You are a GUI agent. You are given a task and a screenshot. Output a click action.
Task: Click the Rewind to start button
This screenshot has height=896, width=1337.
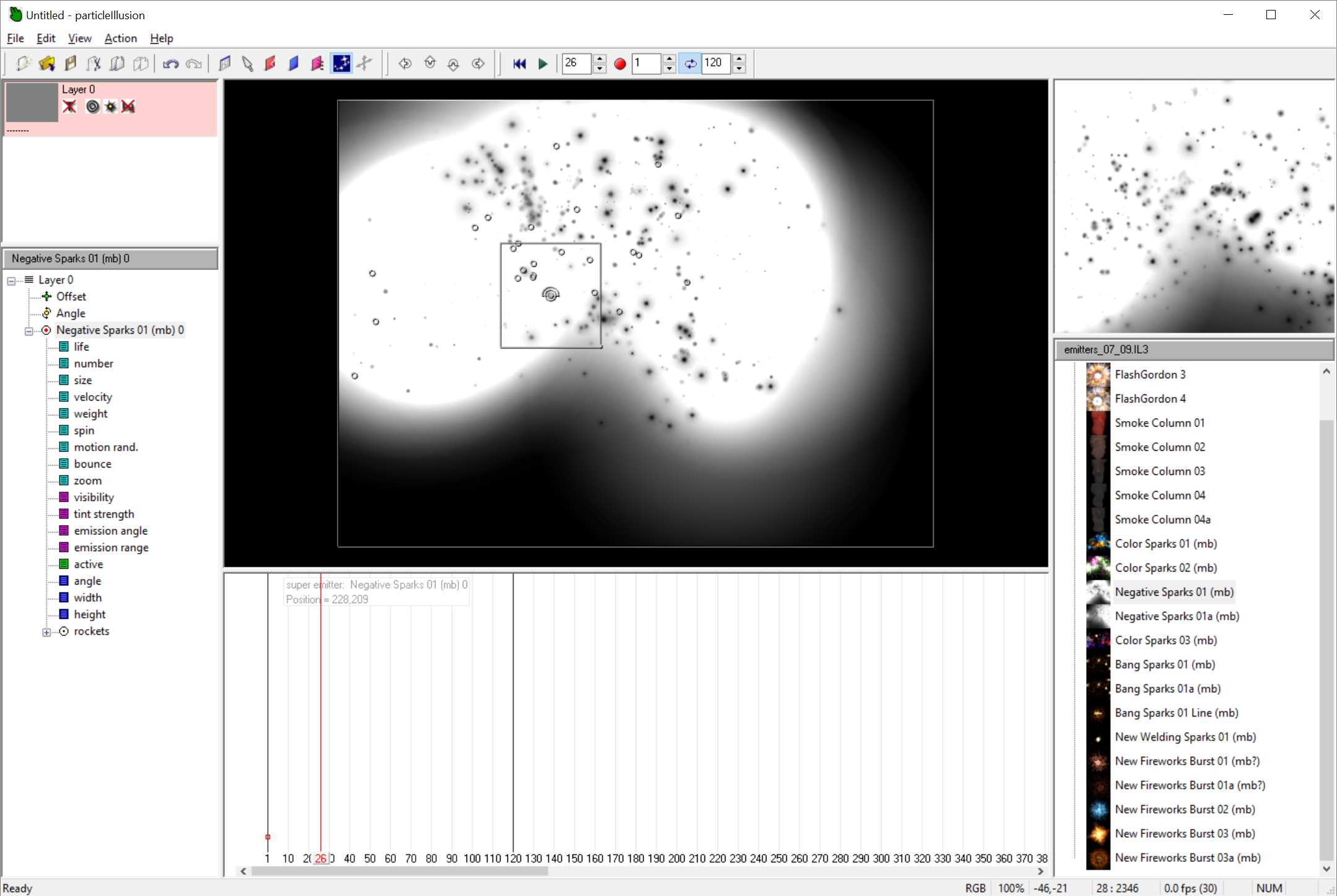[x=519, y=63]
